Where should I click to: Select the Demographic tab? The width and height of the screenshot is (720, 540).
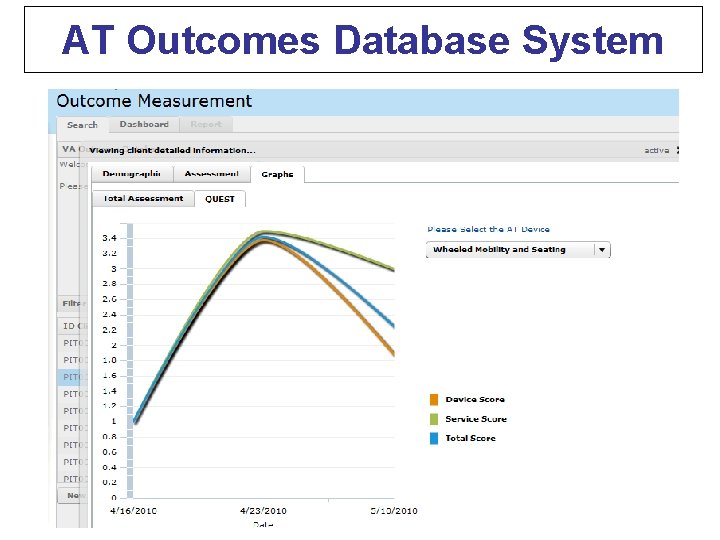(132, 174)
